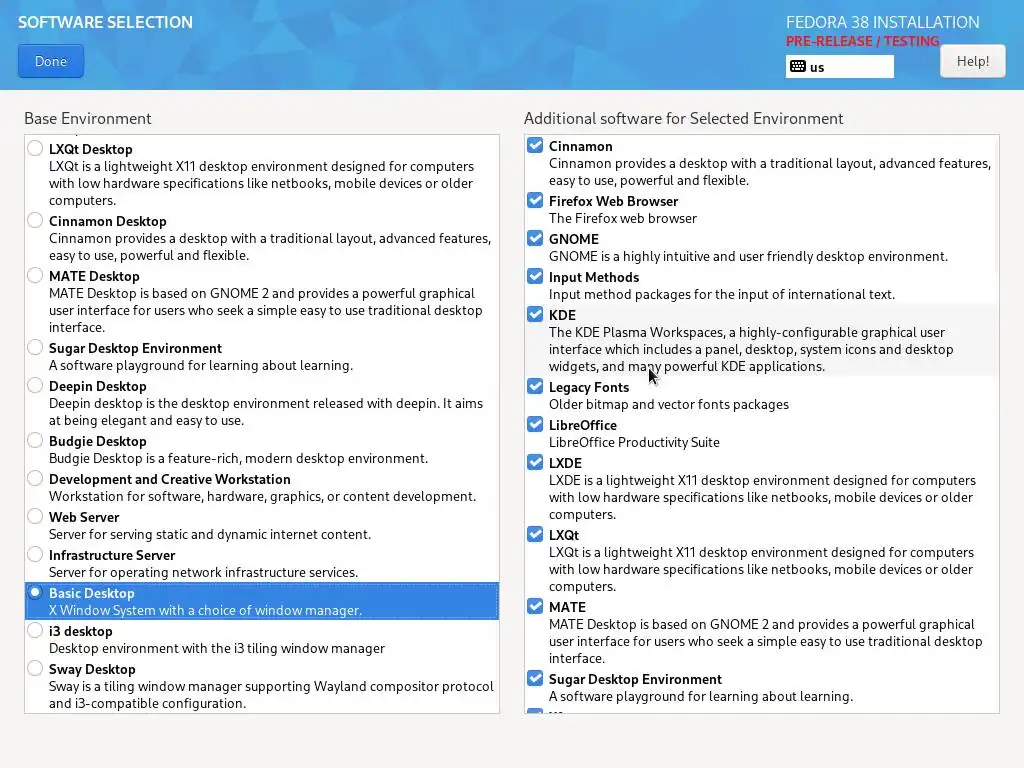Click the 'Legacy Fonts' label

(589, 387)
